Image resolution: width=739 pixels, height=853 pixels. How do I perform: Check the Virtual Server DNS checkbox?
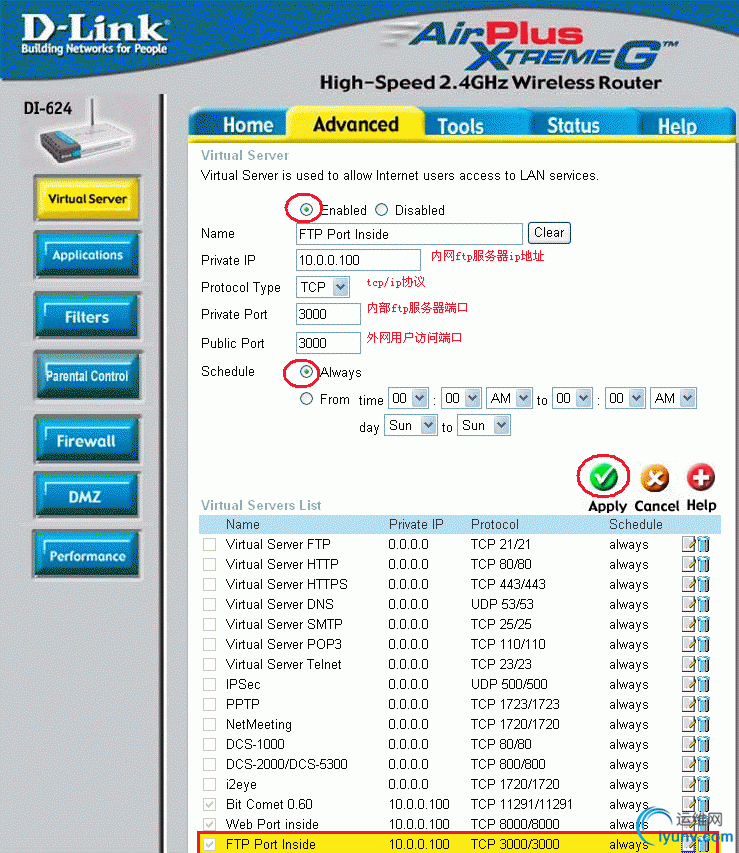[x=210, y=604]
